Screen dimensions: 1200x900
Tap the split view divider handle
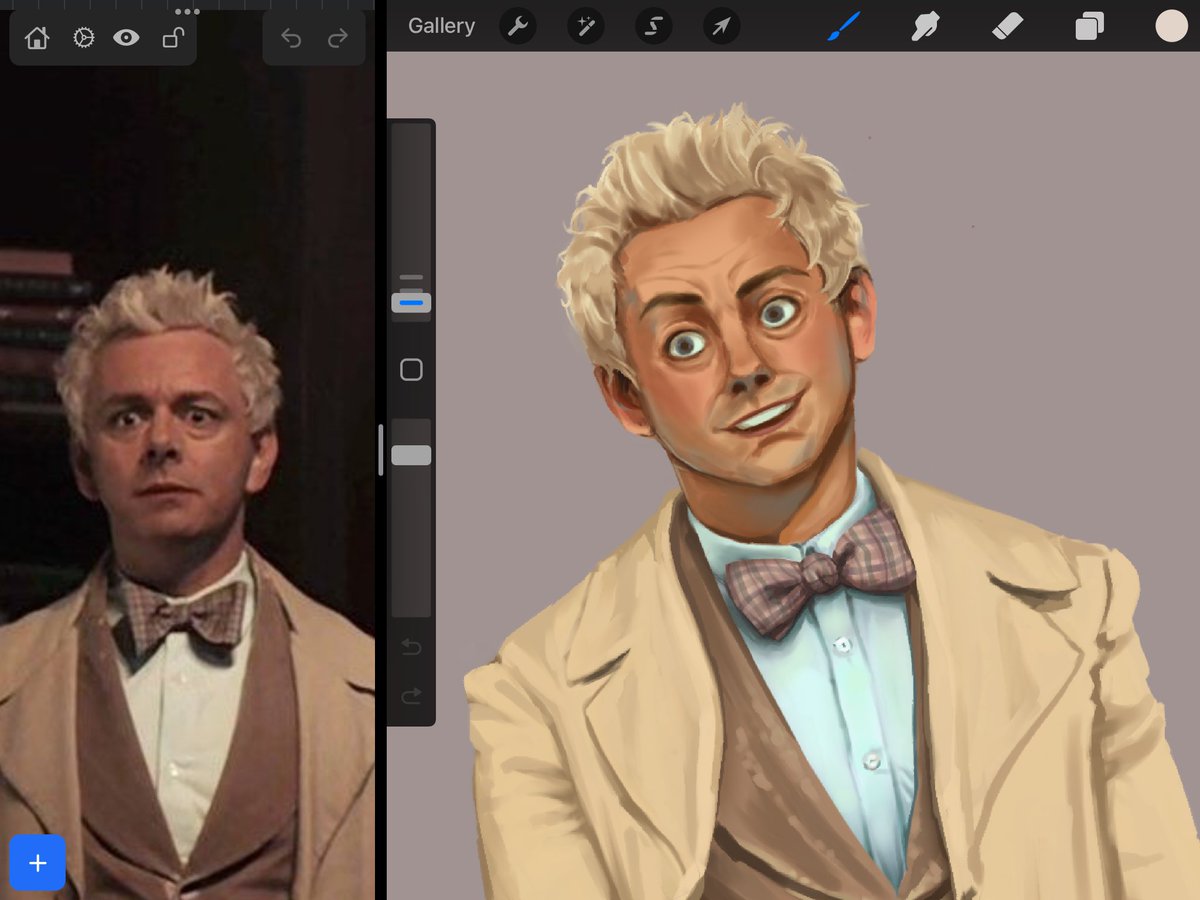tap(380, 450)
